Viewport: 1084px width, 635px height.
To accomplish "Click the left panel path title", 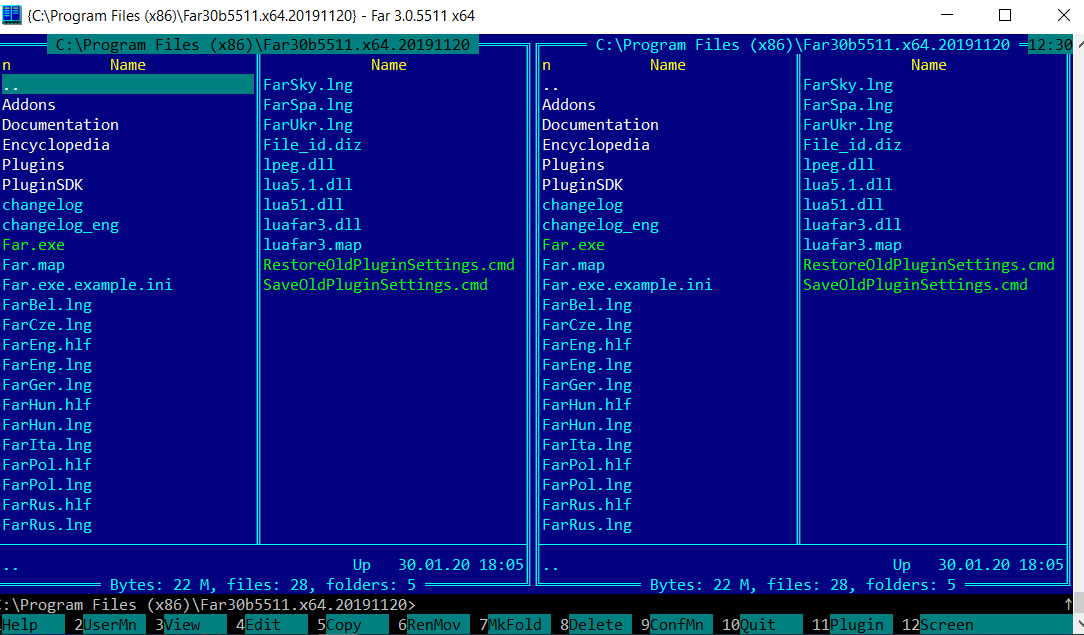I will click(x=263, y=45).
